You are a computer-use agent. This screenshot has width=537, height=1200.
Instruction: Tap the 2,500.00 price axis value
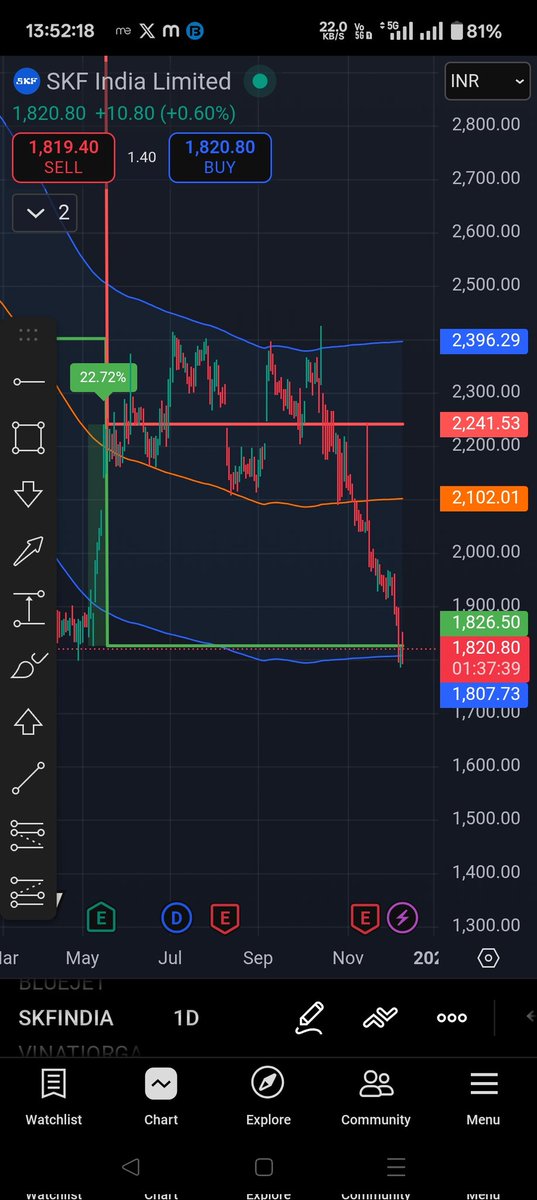pyautogui.click(x=485, y=285)
